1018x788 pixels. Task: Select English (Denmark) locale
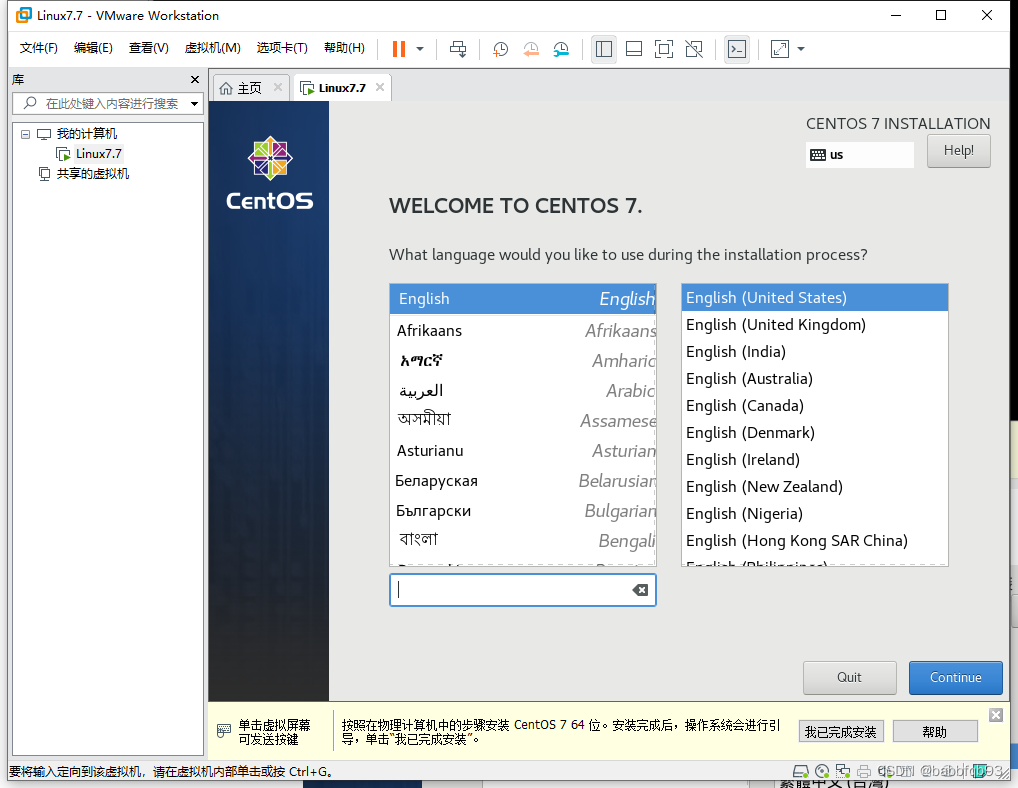[815, 432]
